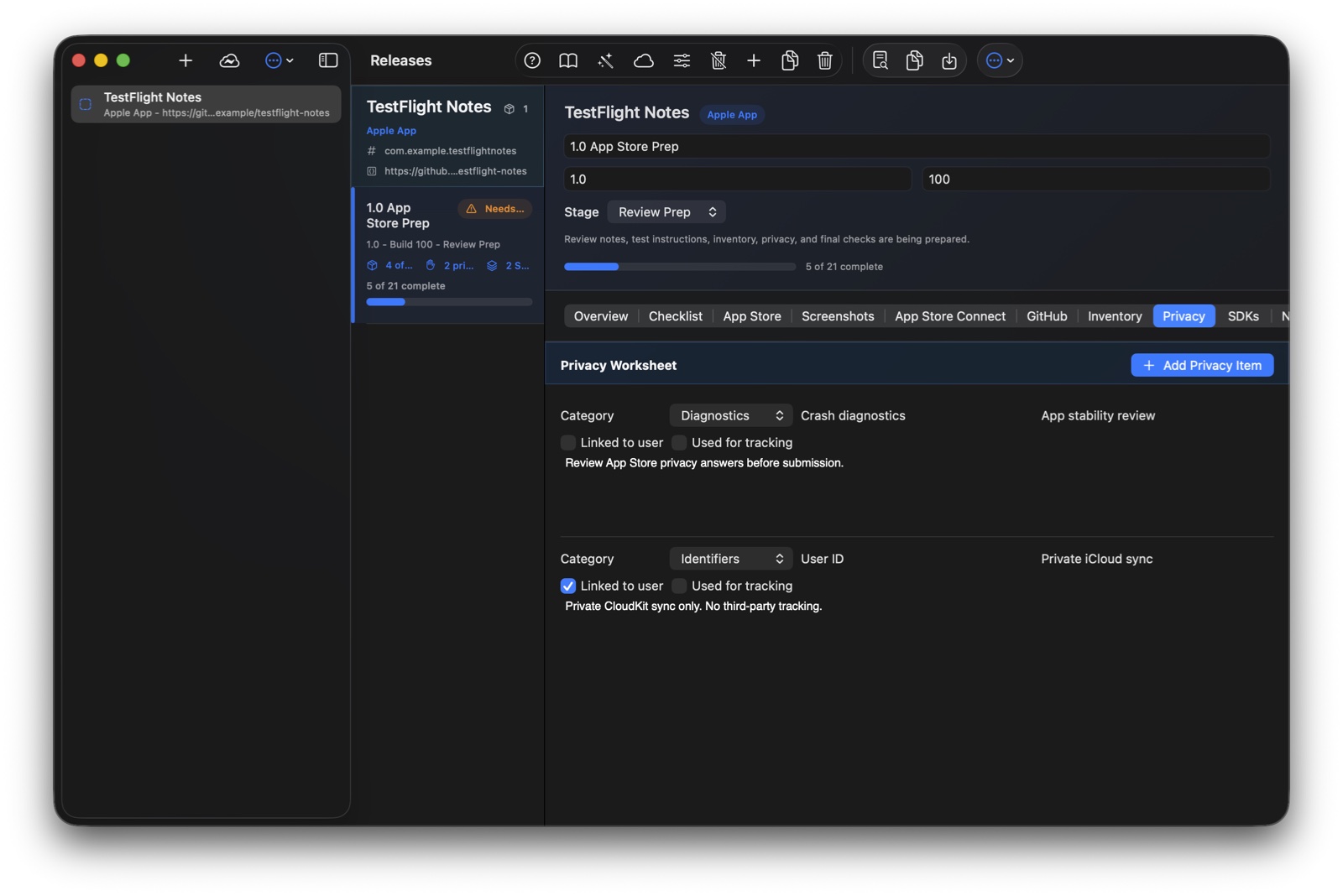Open the Stage Review Prep dropdown
1343x896 pixels.
666,212
